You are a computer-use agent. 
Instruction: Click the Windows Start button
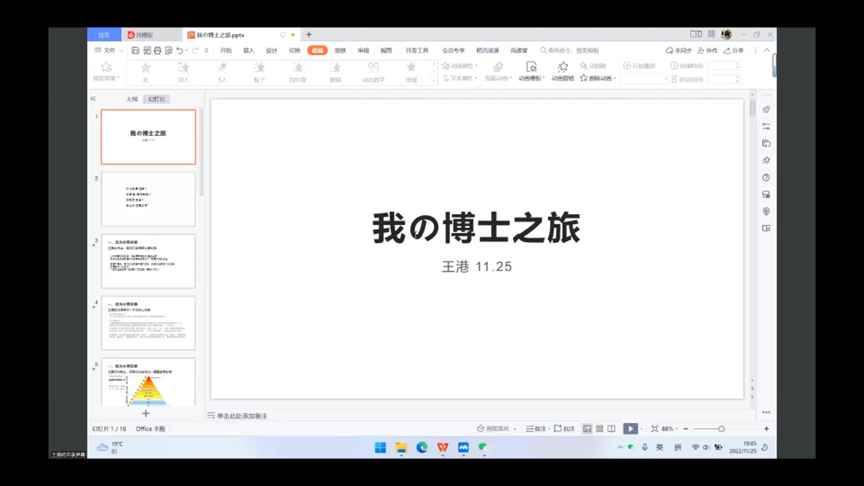(x=380, y=448)
